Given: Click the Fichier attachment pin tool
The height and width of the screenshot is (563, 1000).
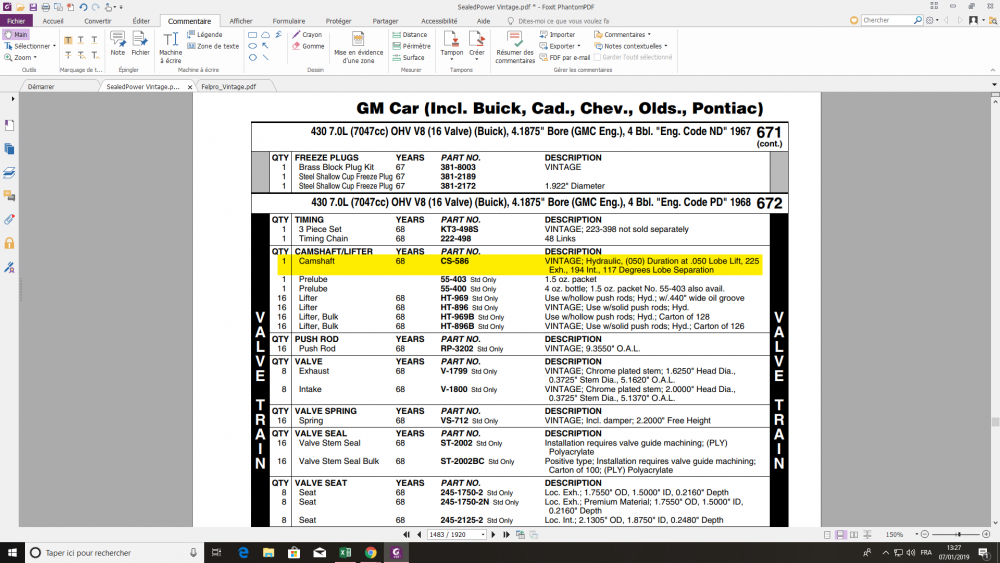Looking at the screenshot, I should point(140,43).
